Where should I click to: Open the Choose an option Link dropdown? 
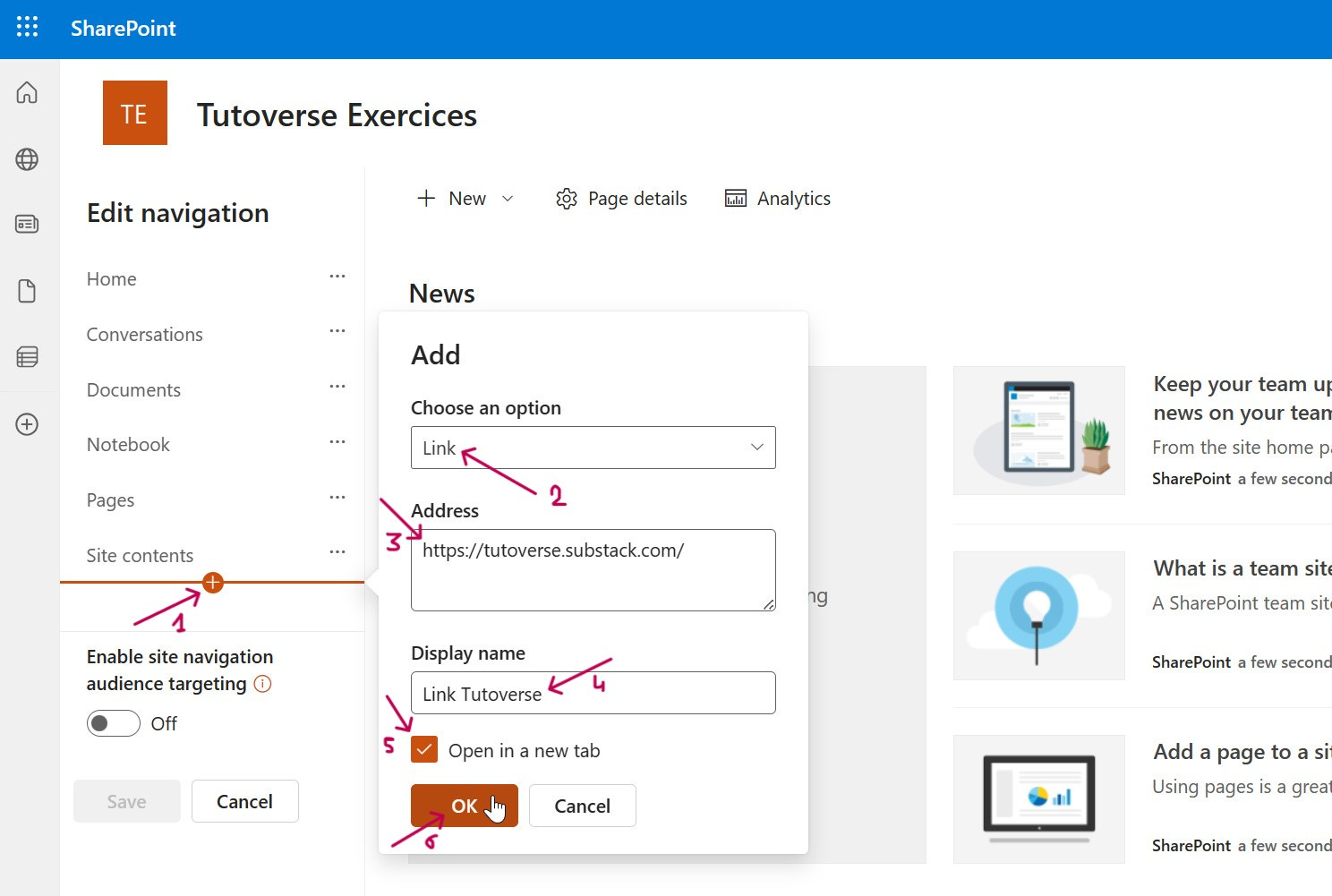click(593, 448)
